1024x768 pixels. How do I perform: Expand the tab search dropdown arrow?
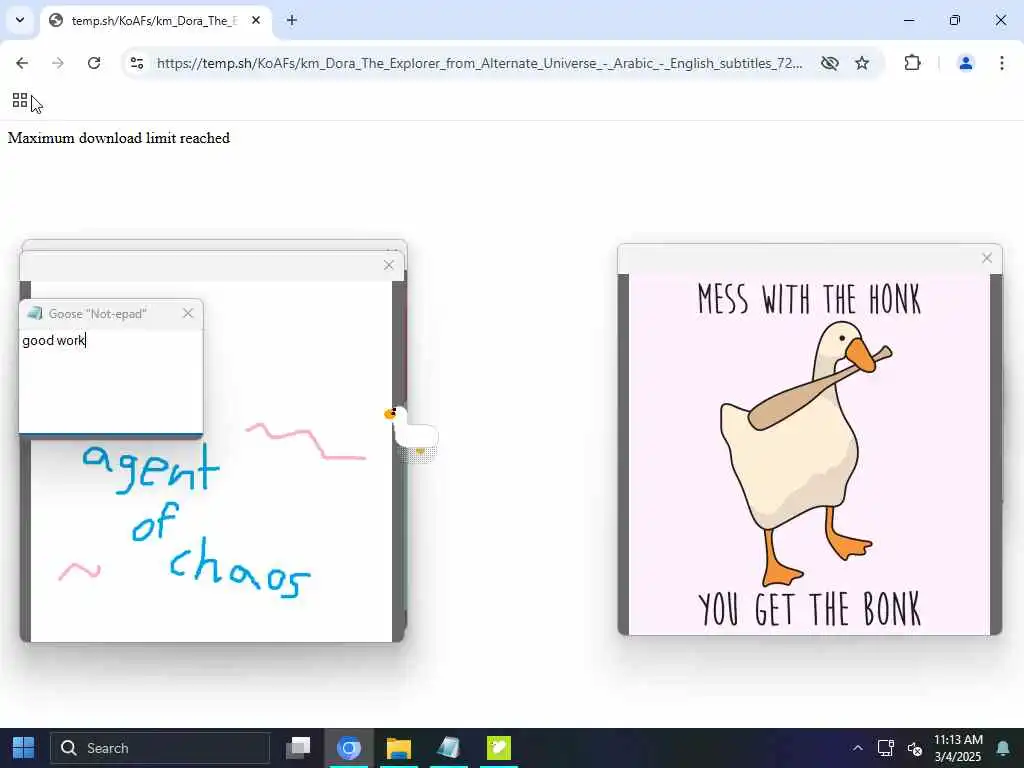click(x=20, y=20)
